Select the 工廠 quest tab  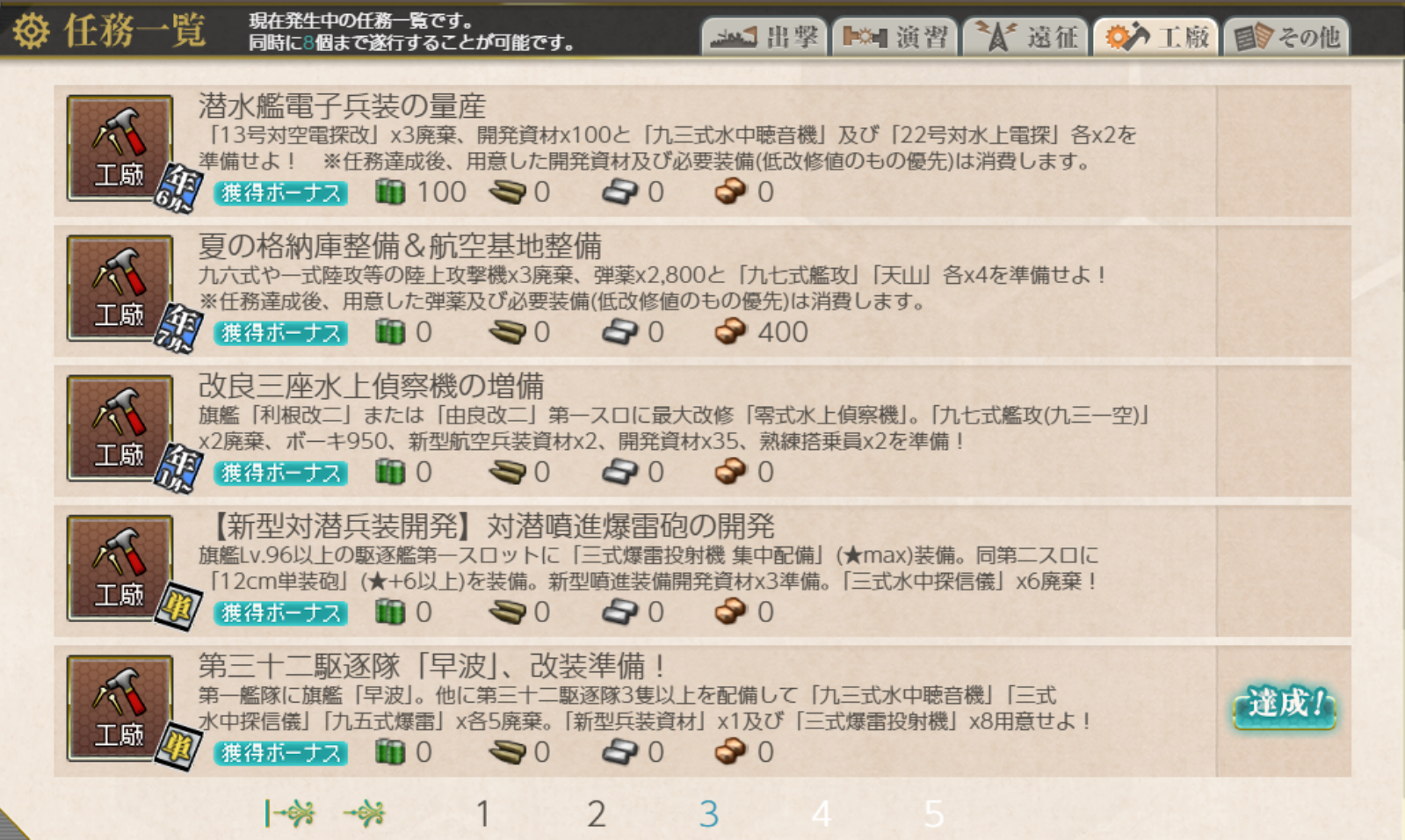pos(1155,37)
